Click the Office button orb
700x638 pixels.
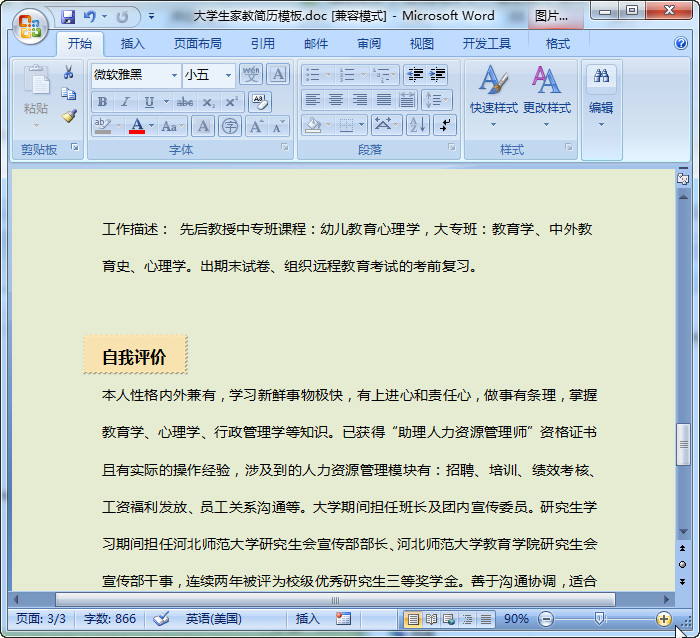30,26
